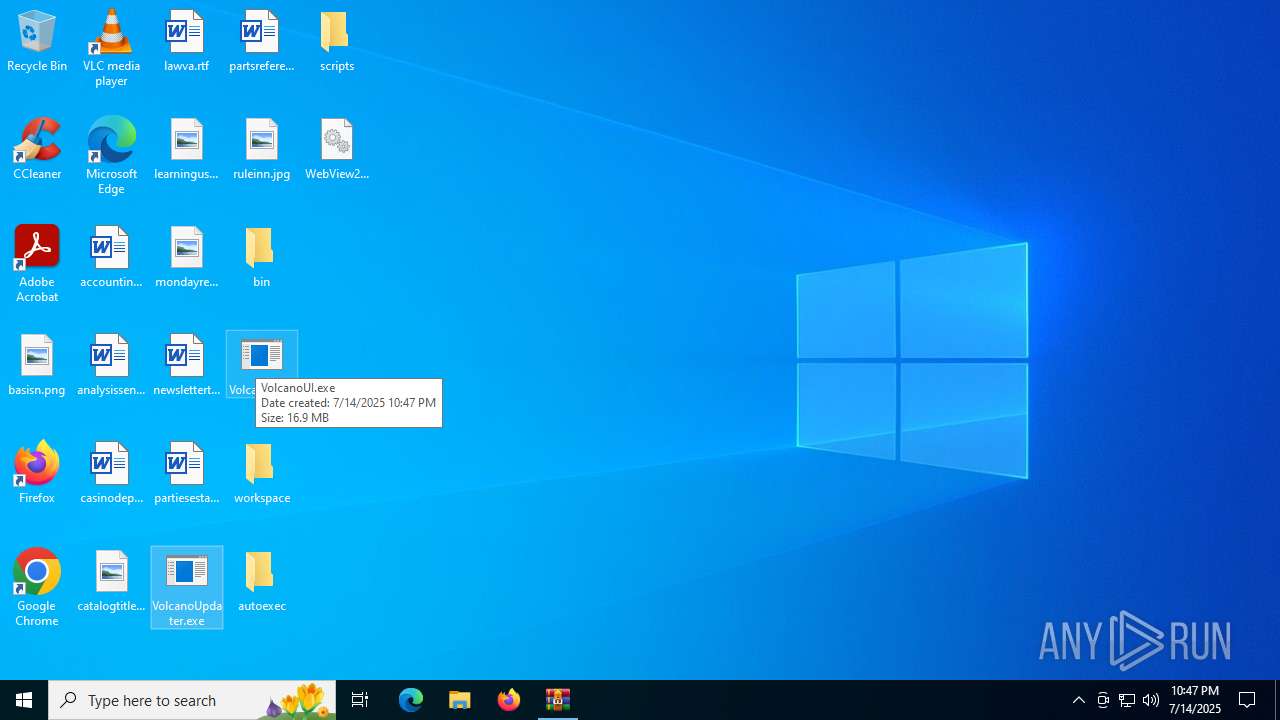Launch Firefox from the taskbar
The width and height of the screenshot is (1280, 720).
pos(509,700)
